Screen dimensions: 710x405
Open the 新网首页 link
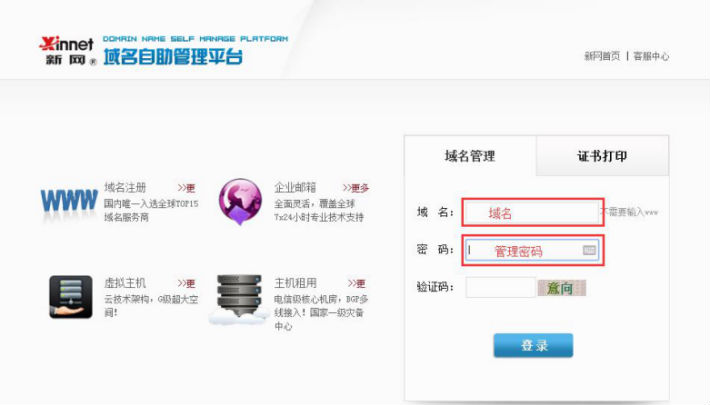tap(602, 56)
